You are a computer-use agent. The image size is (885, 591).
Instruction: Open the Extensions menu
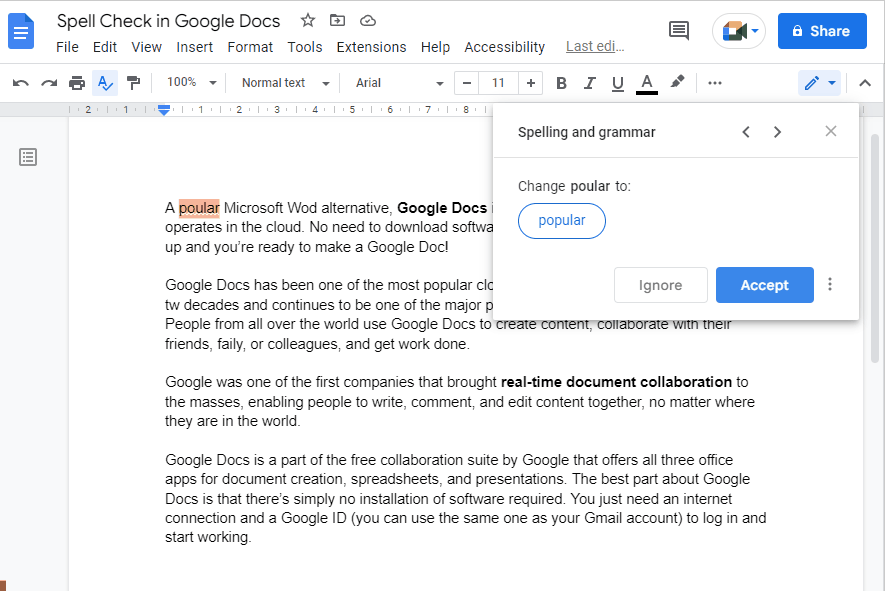point(371,47)
